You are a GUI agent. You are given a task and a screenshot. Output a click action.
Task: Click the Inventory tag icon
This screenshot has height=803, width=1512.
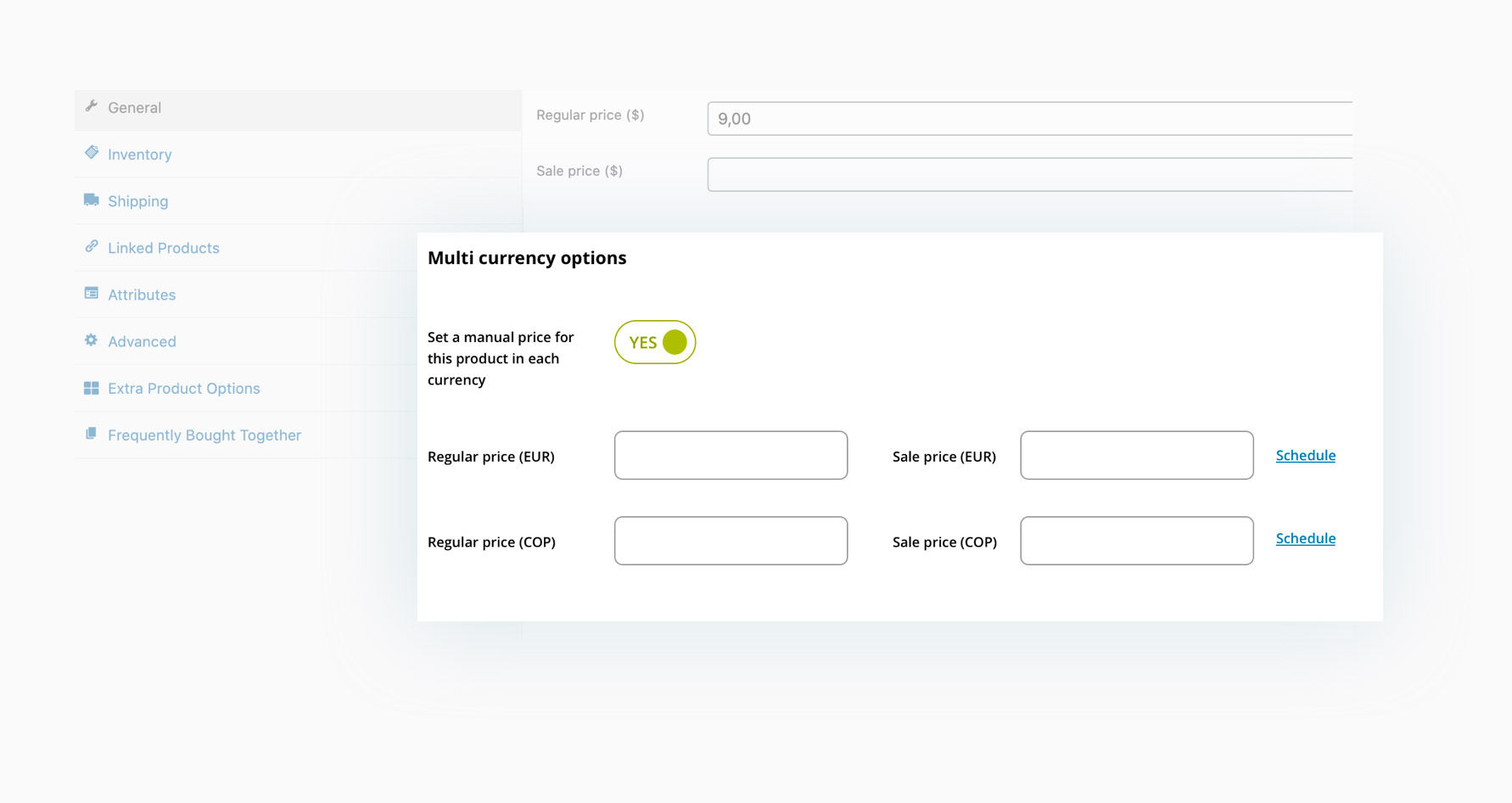[92, 153]
